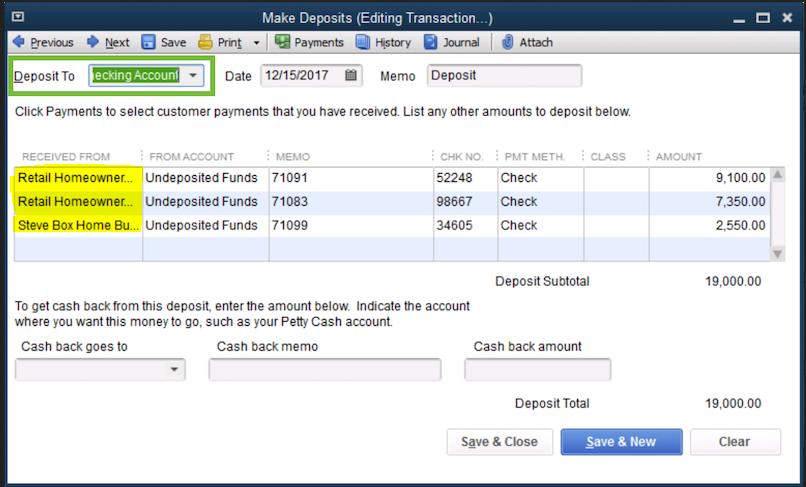806x487 pixels.
Task: Maximize the Make Deposits window
Action: (x=763, y=18)
